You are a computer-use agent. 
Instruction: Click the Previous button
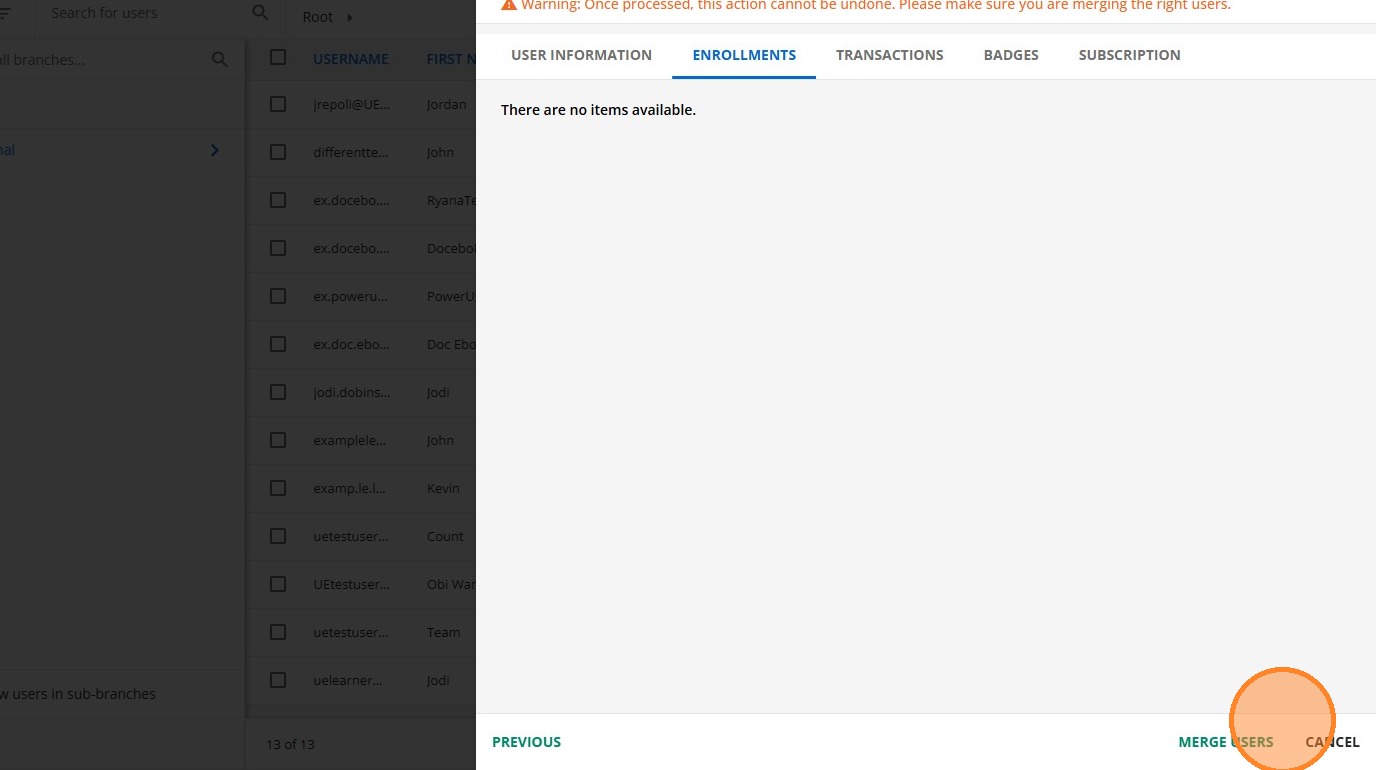526,742
